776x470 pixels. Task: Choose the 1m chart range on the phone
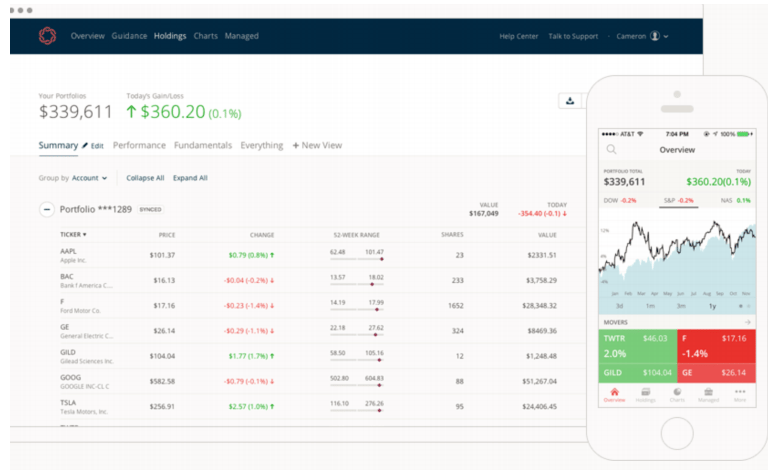coord(650,306)
